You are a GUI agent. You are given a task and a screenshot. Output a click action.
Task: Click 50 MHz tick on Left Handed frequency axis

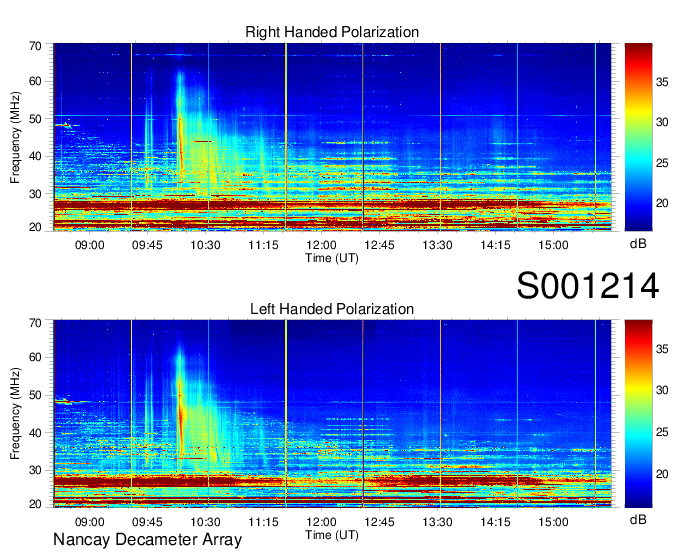click(x=35, y=395)
